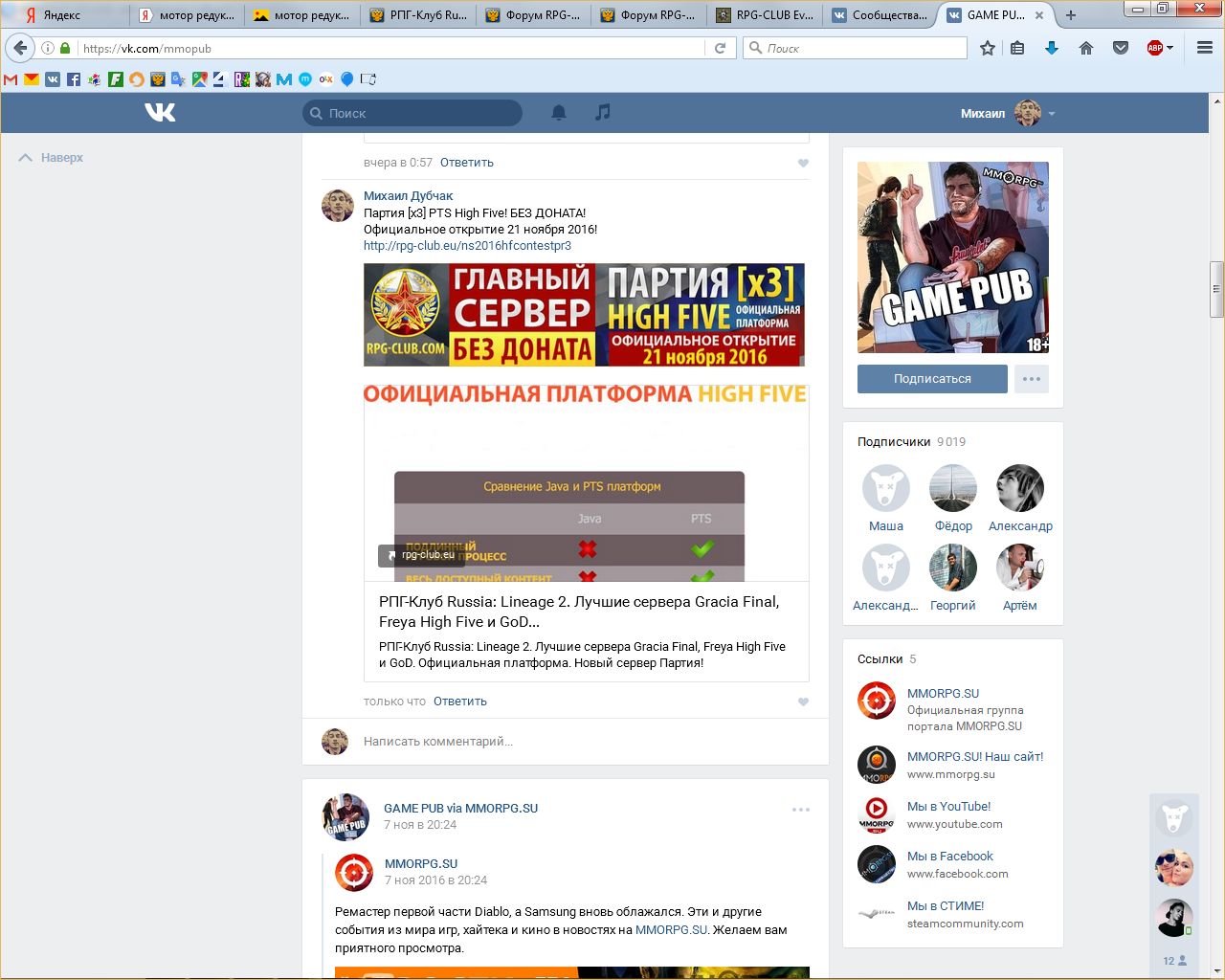
Task: Click the vertical page scrollbar thumb
Action: pos(1216,289)
